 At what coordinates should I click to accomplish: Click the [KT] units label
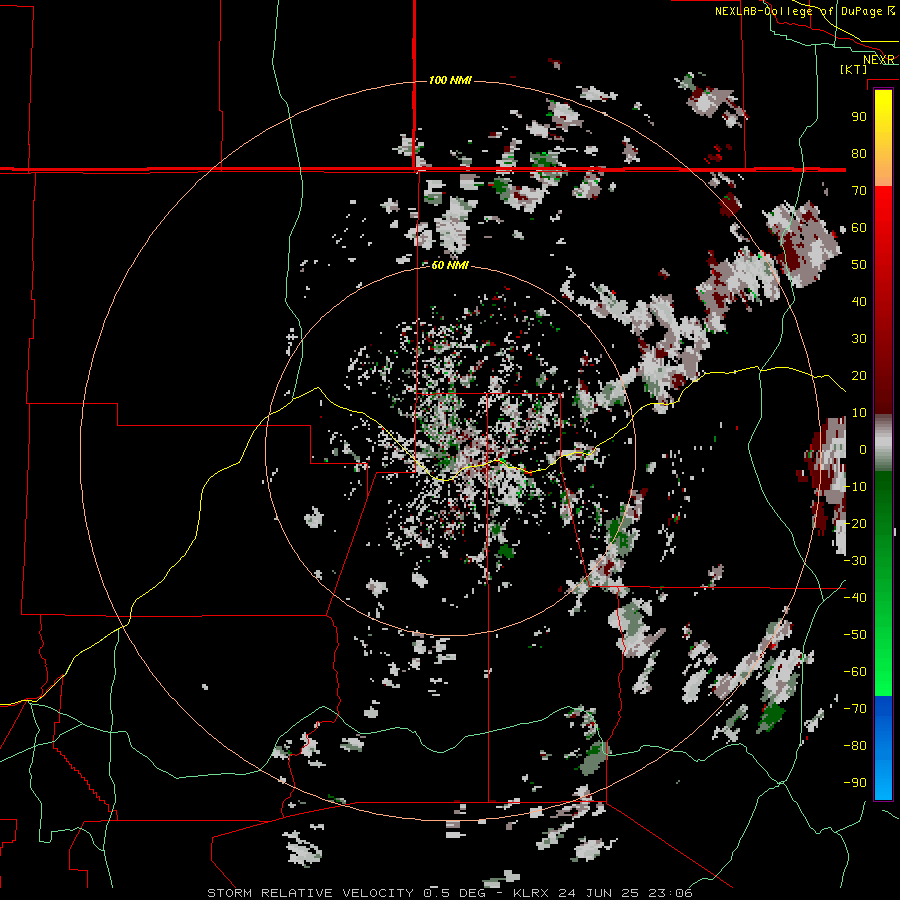click(854, 69)
